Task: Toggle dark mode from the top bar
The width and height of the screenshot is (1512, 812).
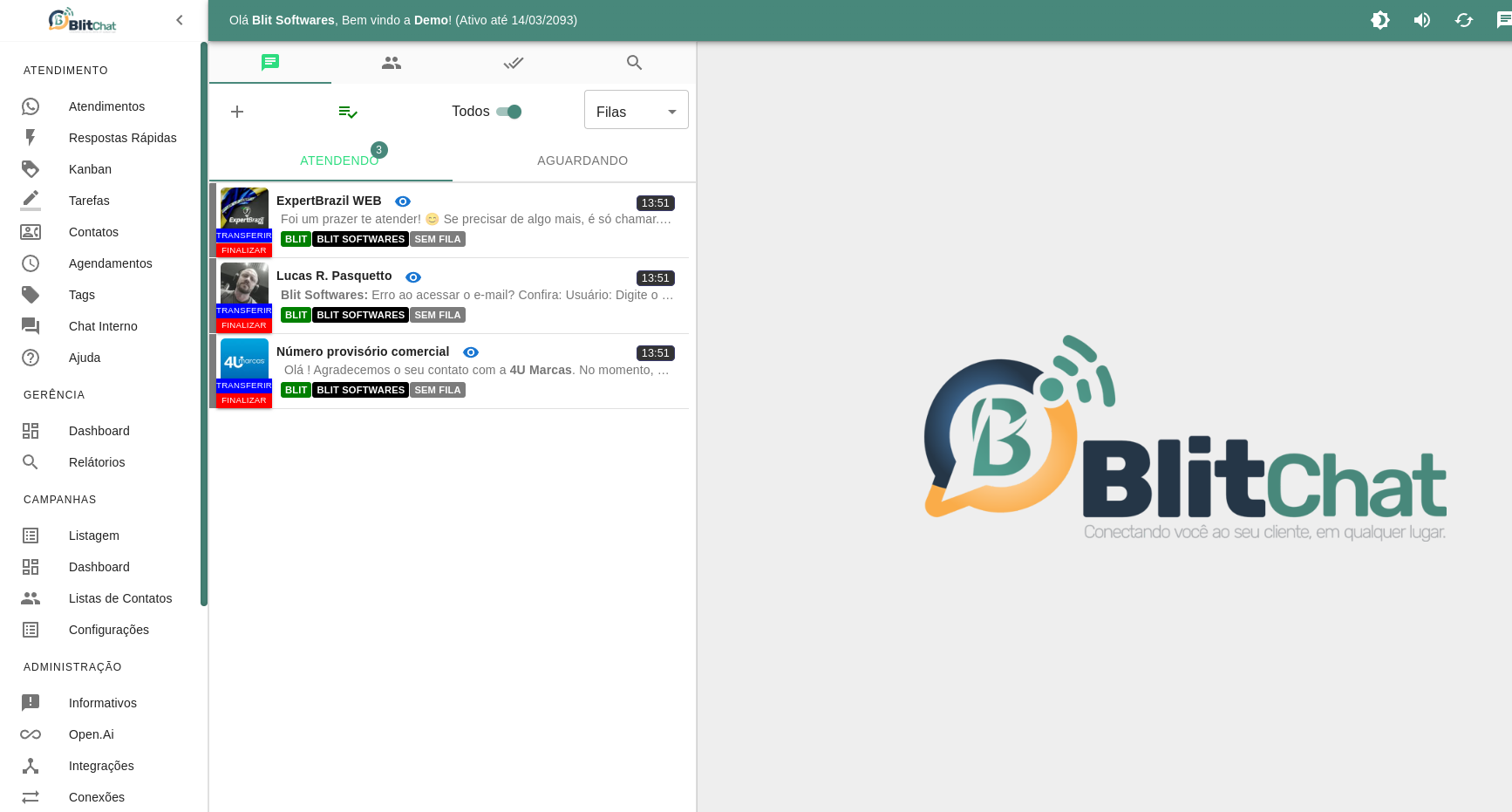Action: click(1380, 20)
